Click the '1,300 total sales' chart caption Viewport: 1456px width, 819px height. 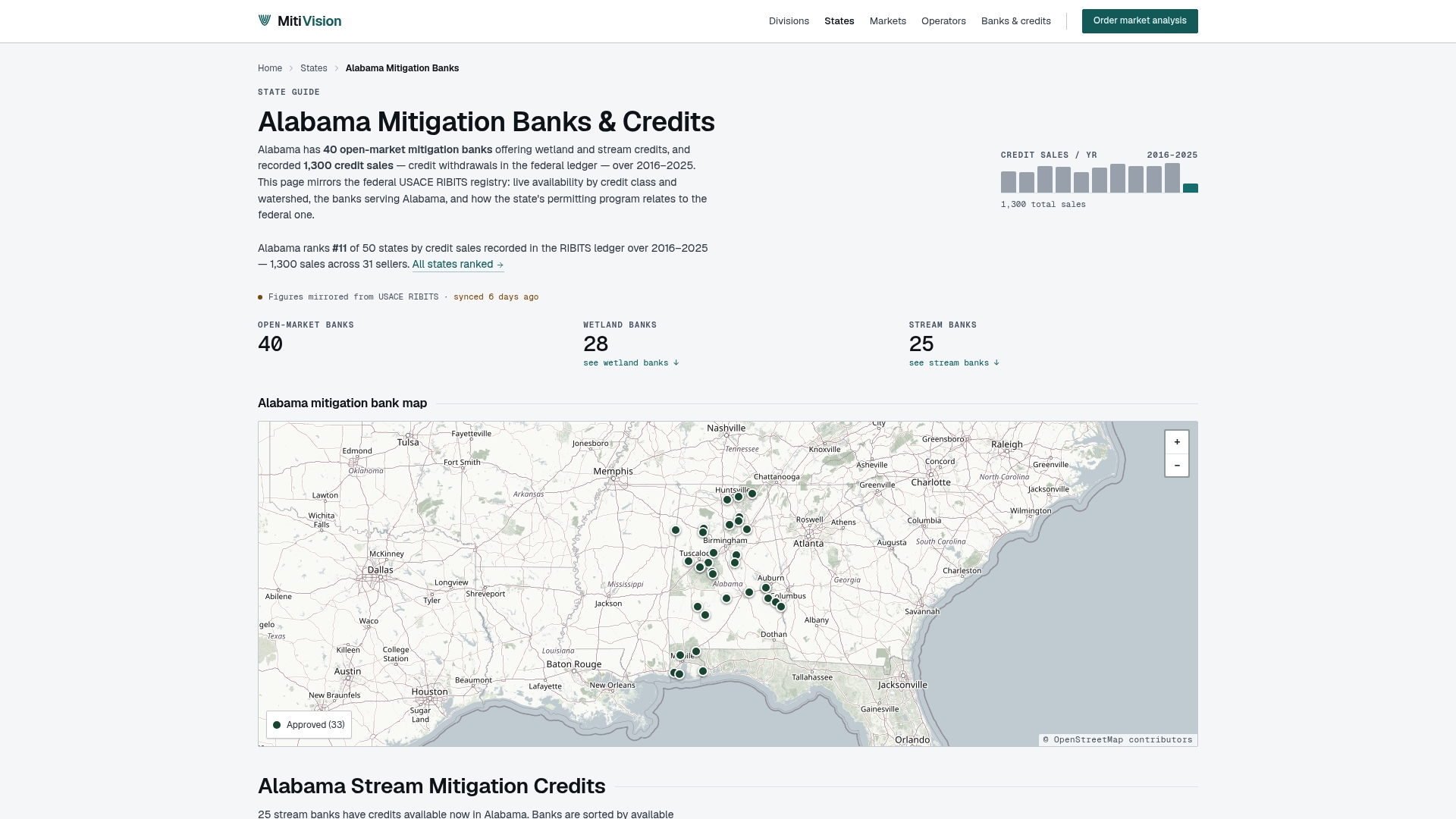click(1043, 205)
